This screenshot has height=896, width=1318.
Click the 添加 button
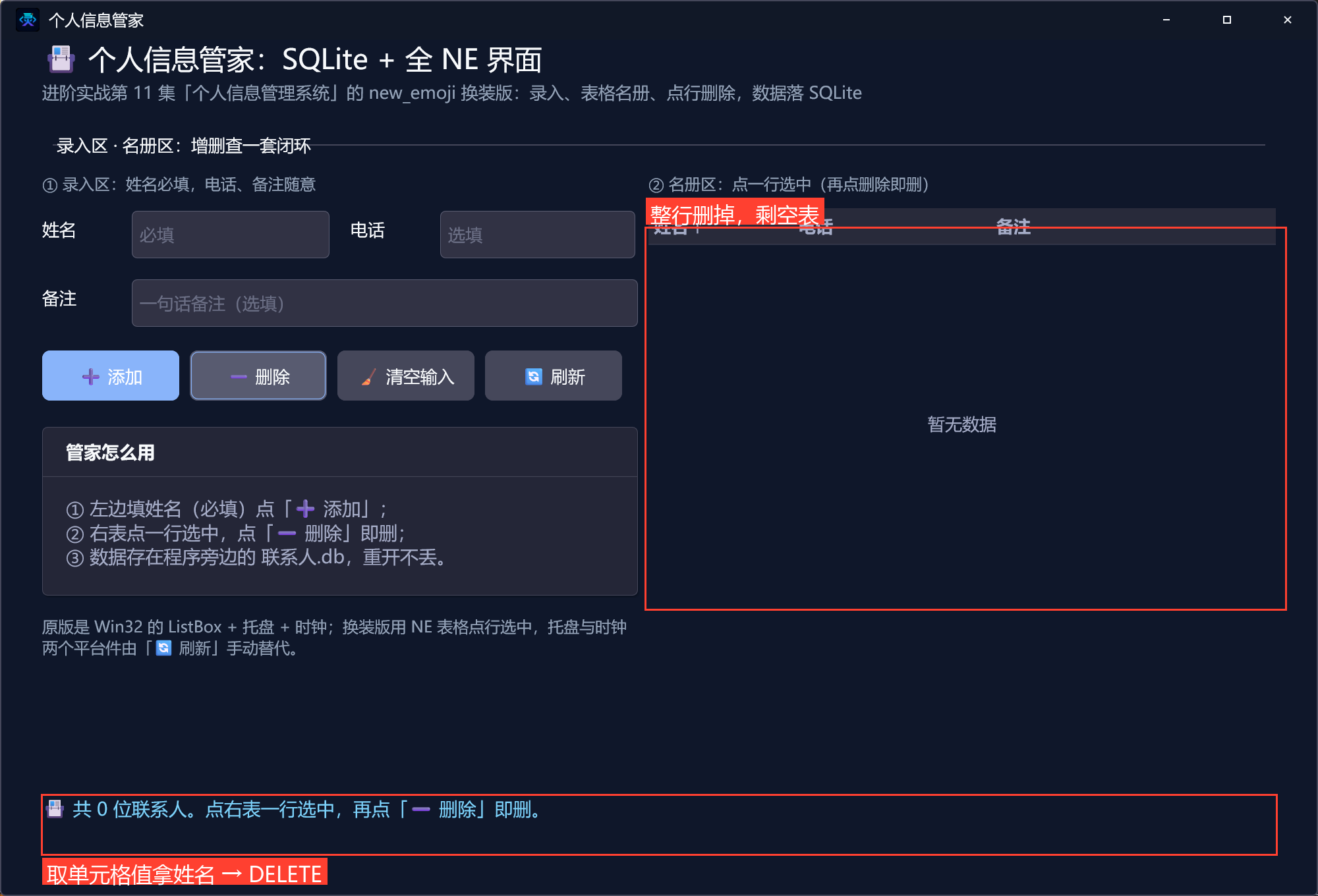pyautogui.click(x=111, y=376)
